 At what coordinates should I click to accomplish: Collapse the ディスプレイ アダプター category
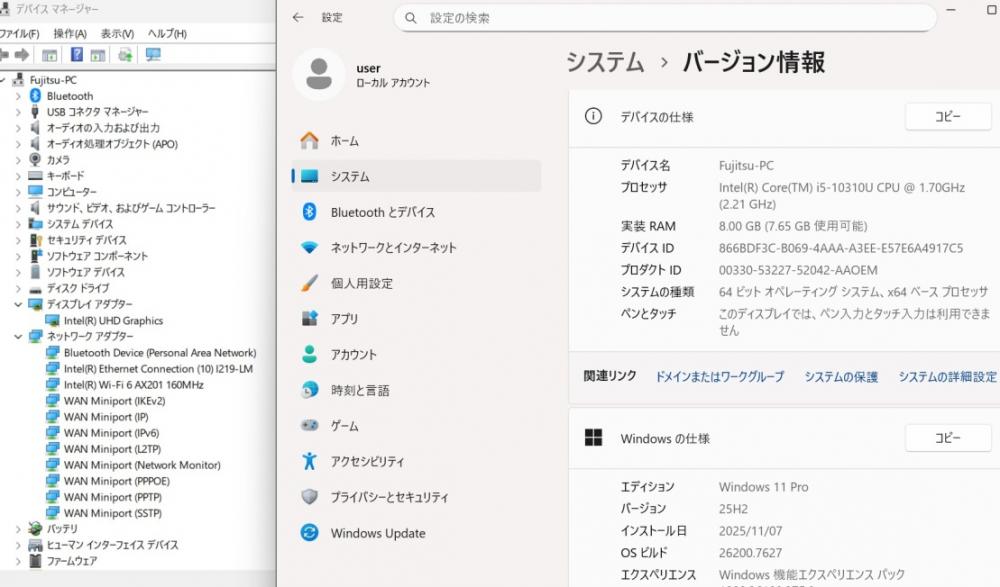pyautogui.click(x=18, y=304)
